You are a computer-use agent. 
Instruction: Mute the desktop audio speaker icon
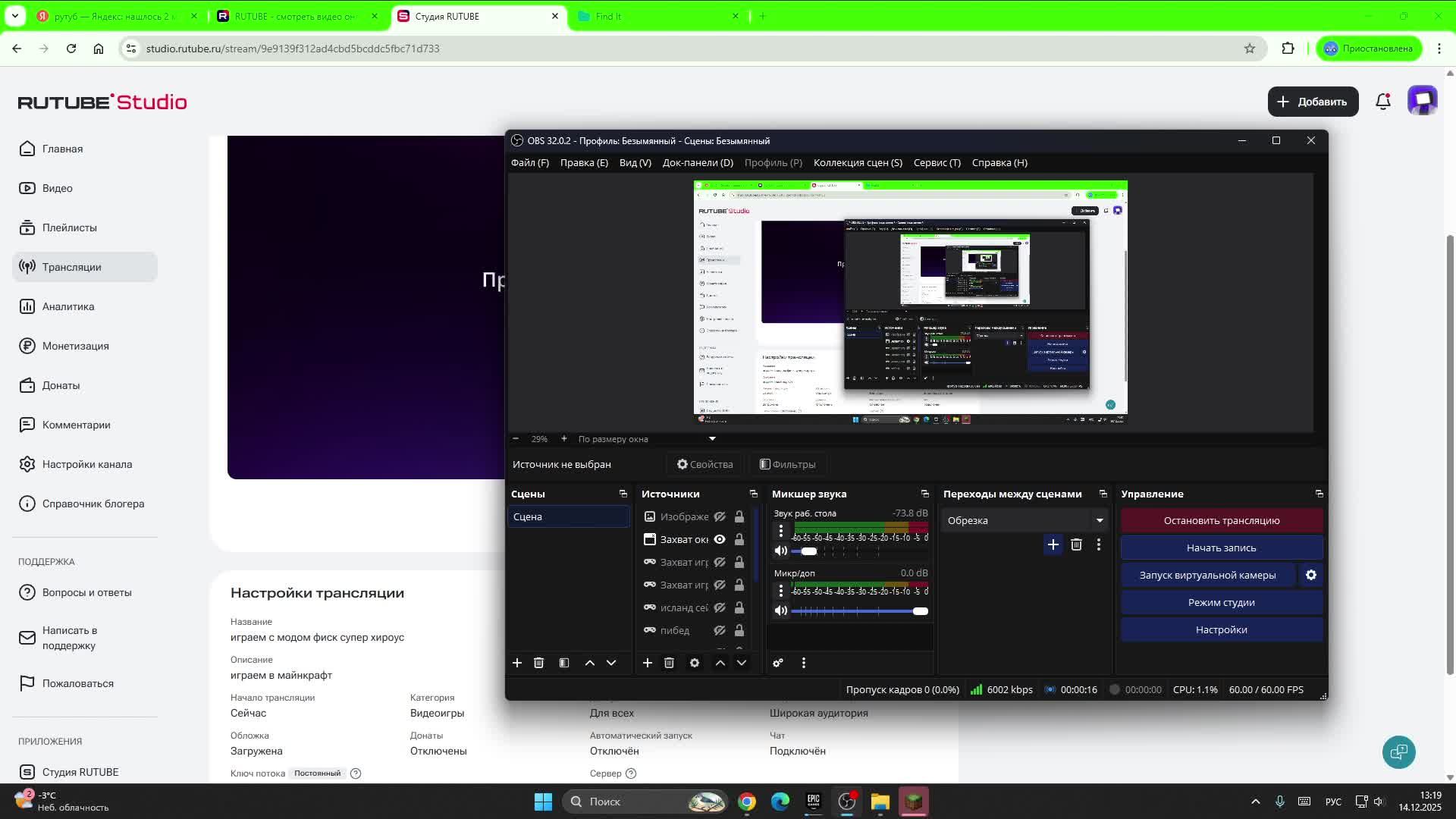point(780,551)
